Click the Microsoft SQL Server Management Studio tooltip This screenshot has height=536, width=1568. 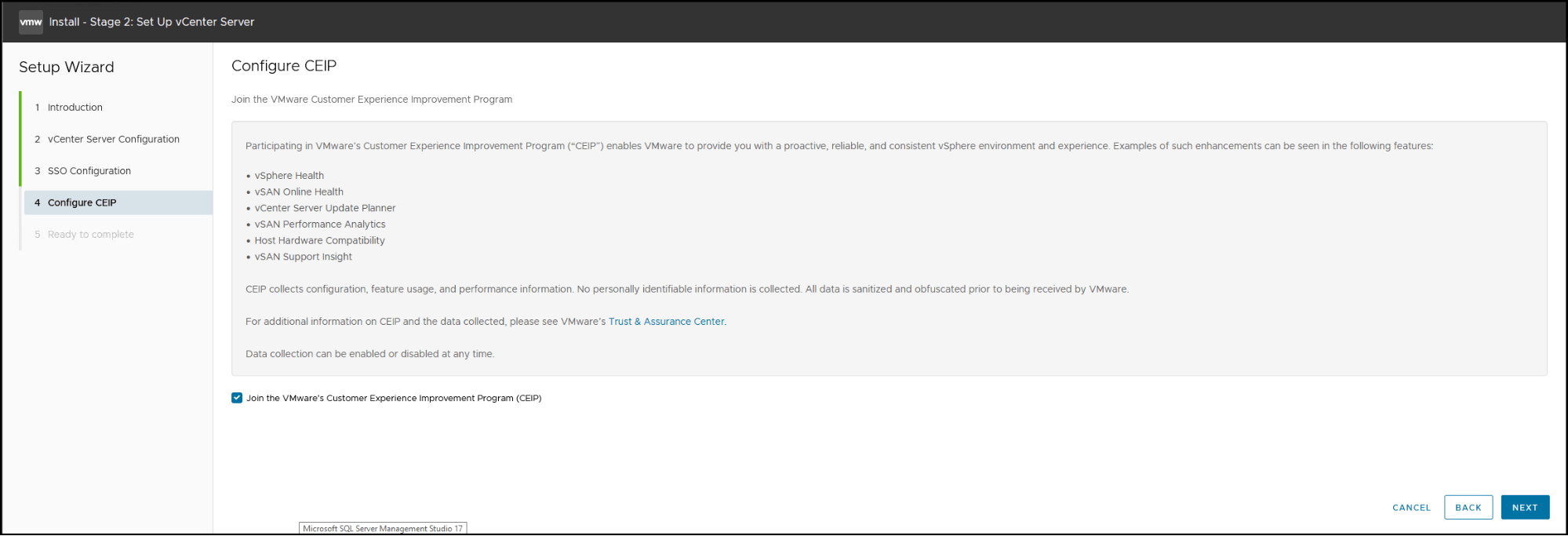tap(383, 529)
